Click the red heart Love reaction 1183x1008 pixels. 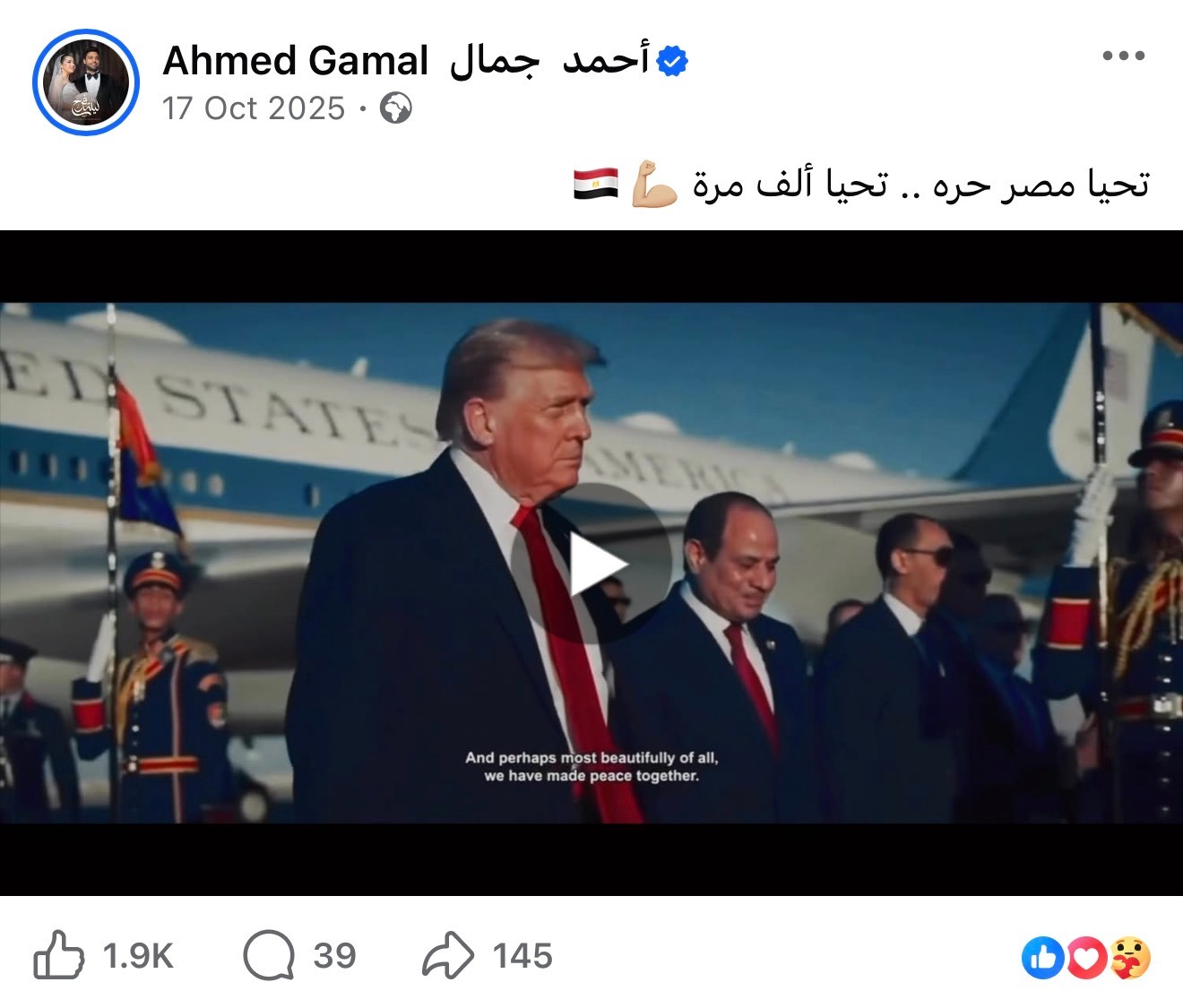point(1086,959)
